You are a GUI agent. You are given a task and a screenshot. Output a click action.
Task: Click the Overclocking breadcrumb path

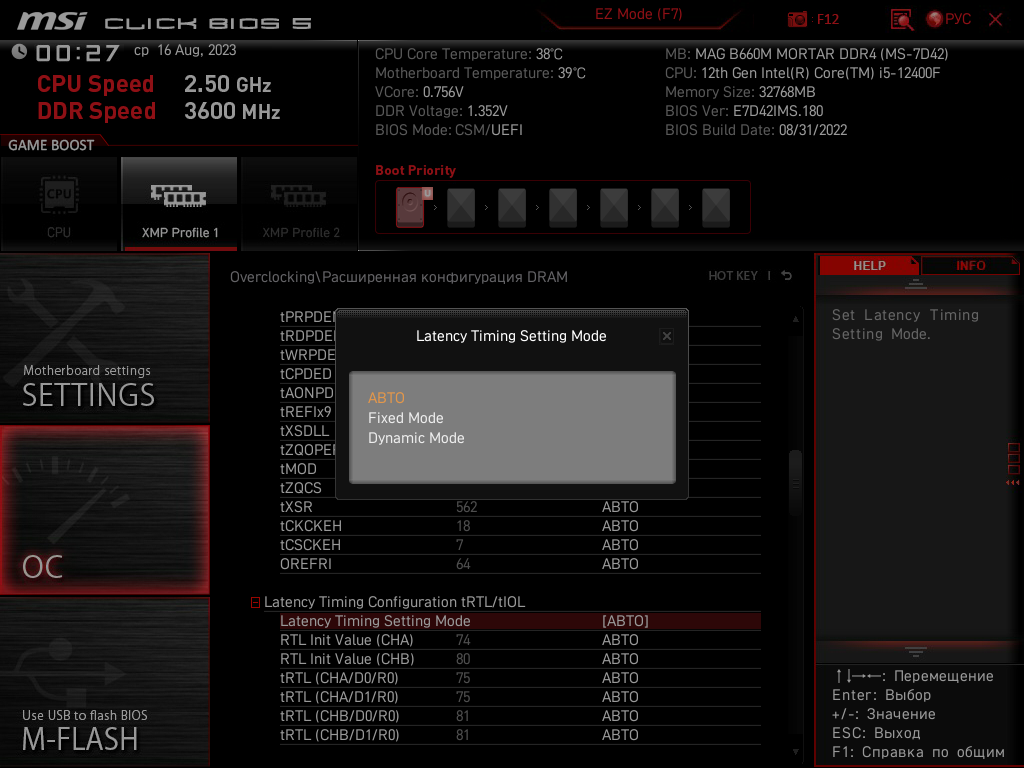(x=398, y=277)
